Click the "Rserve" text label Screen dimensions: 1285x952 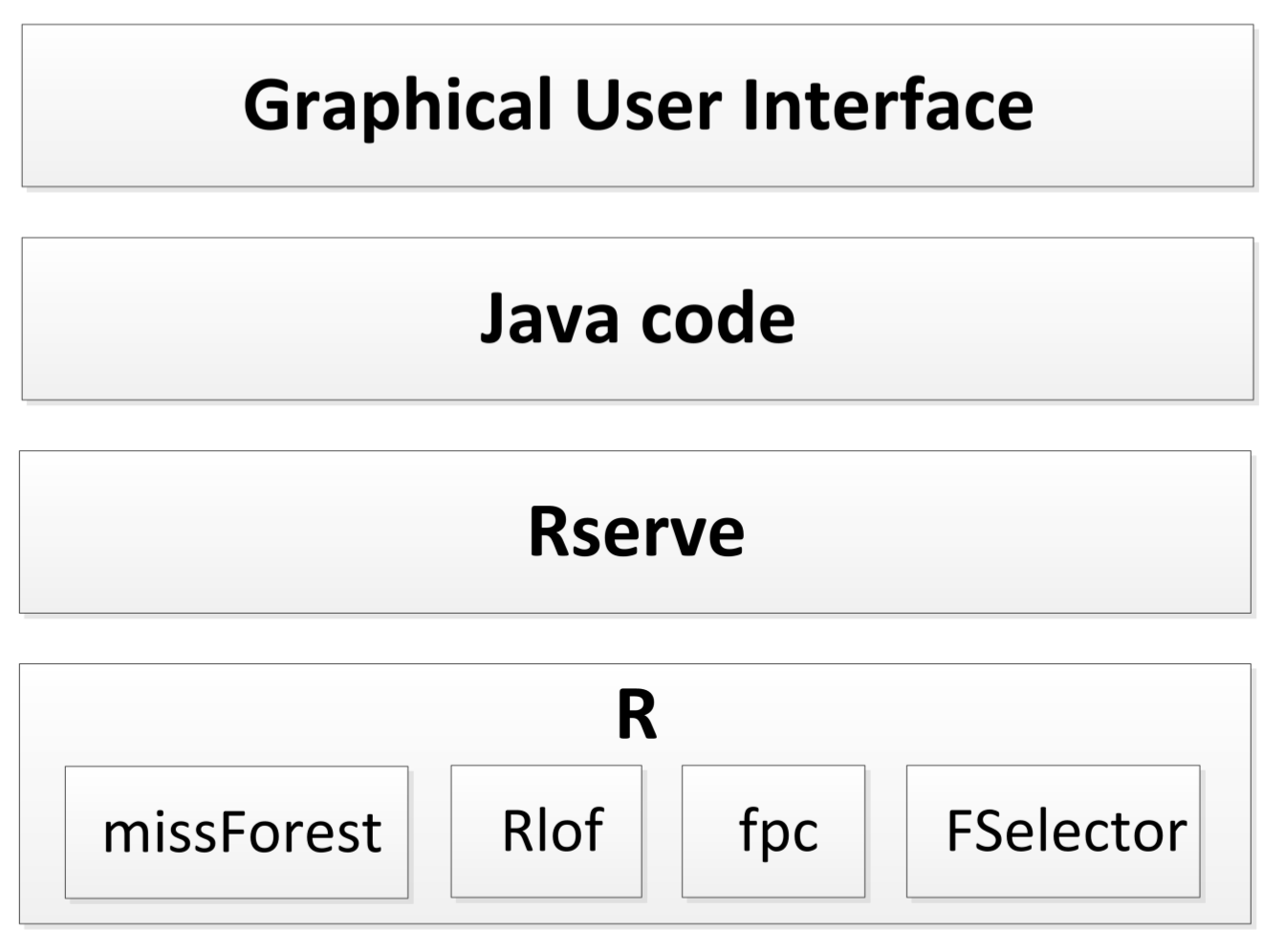point(636,531)
